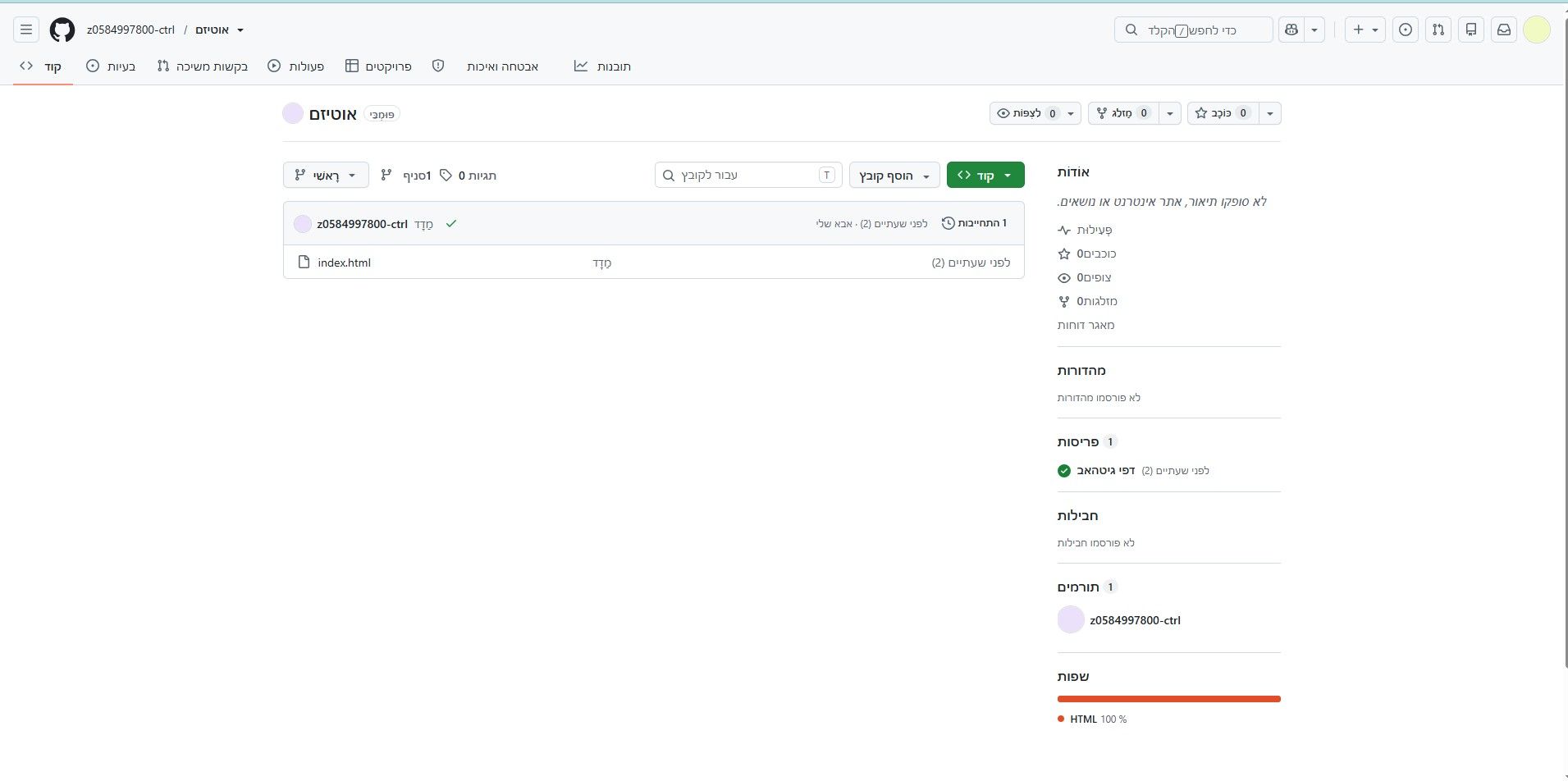Open the צופים 0 watchers link in sidebar
This screenshot has height=781, width=1568.
point(1085,277)
